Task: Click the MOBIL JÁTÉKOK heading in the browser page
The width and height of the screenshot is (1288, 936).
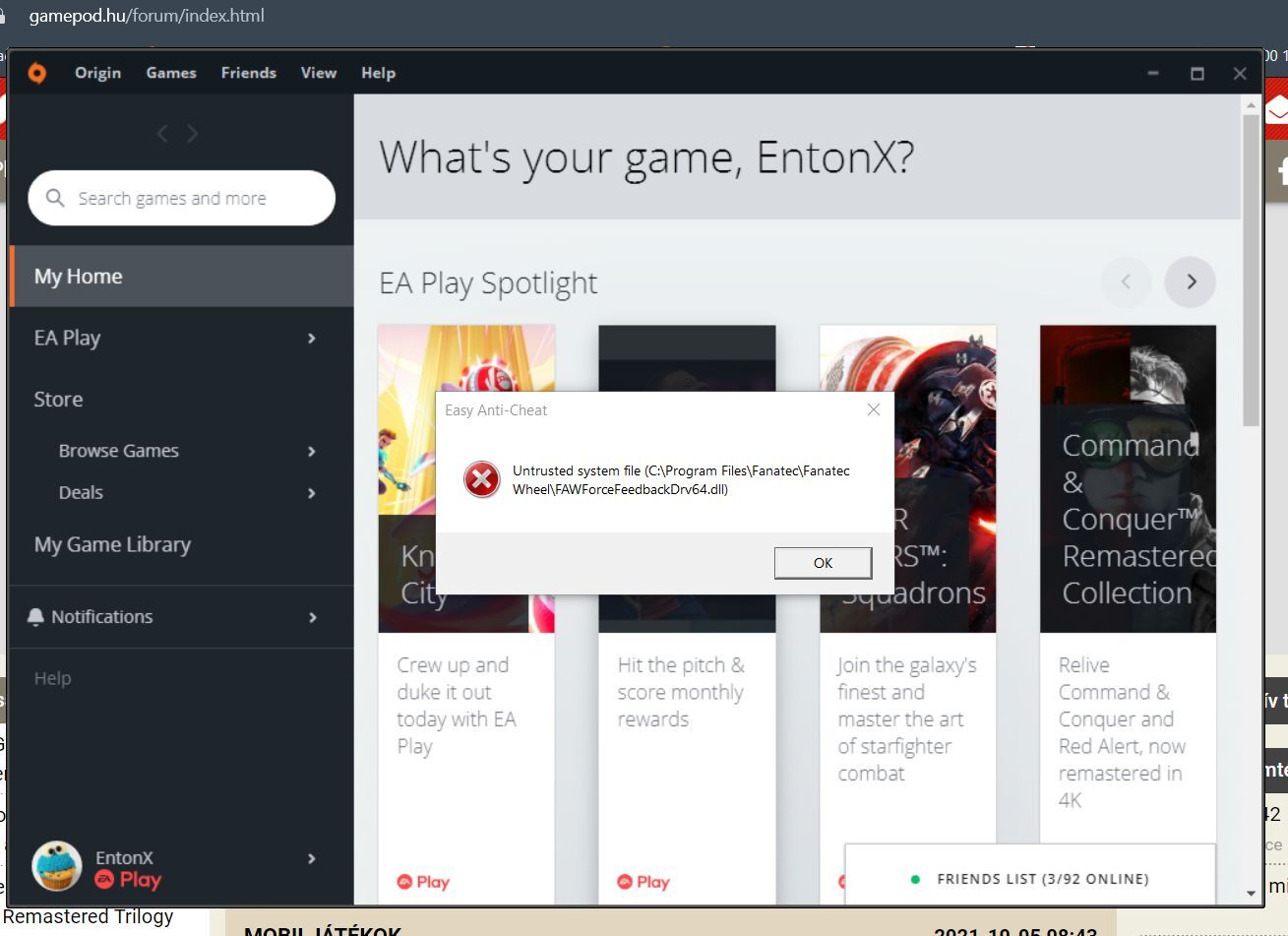Action: tap(323, 930)
